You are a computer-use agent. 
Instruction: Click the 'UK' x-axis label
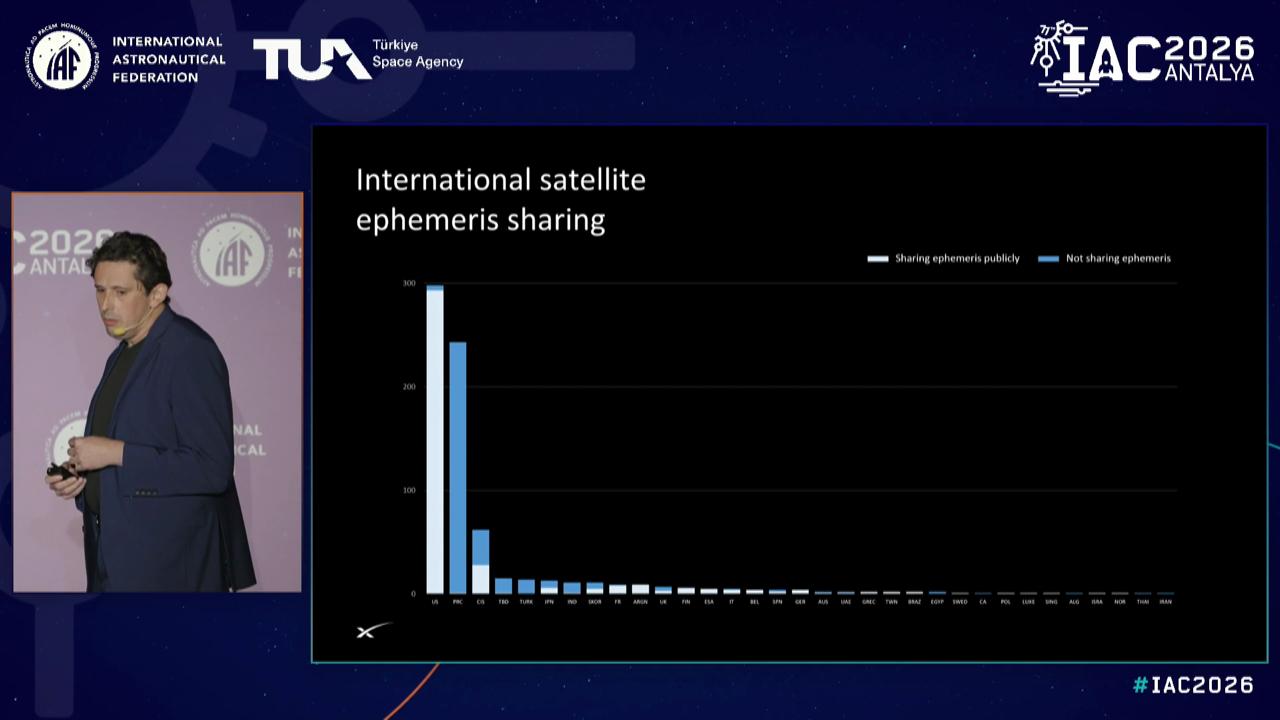tap(663, 602)
